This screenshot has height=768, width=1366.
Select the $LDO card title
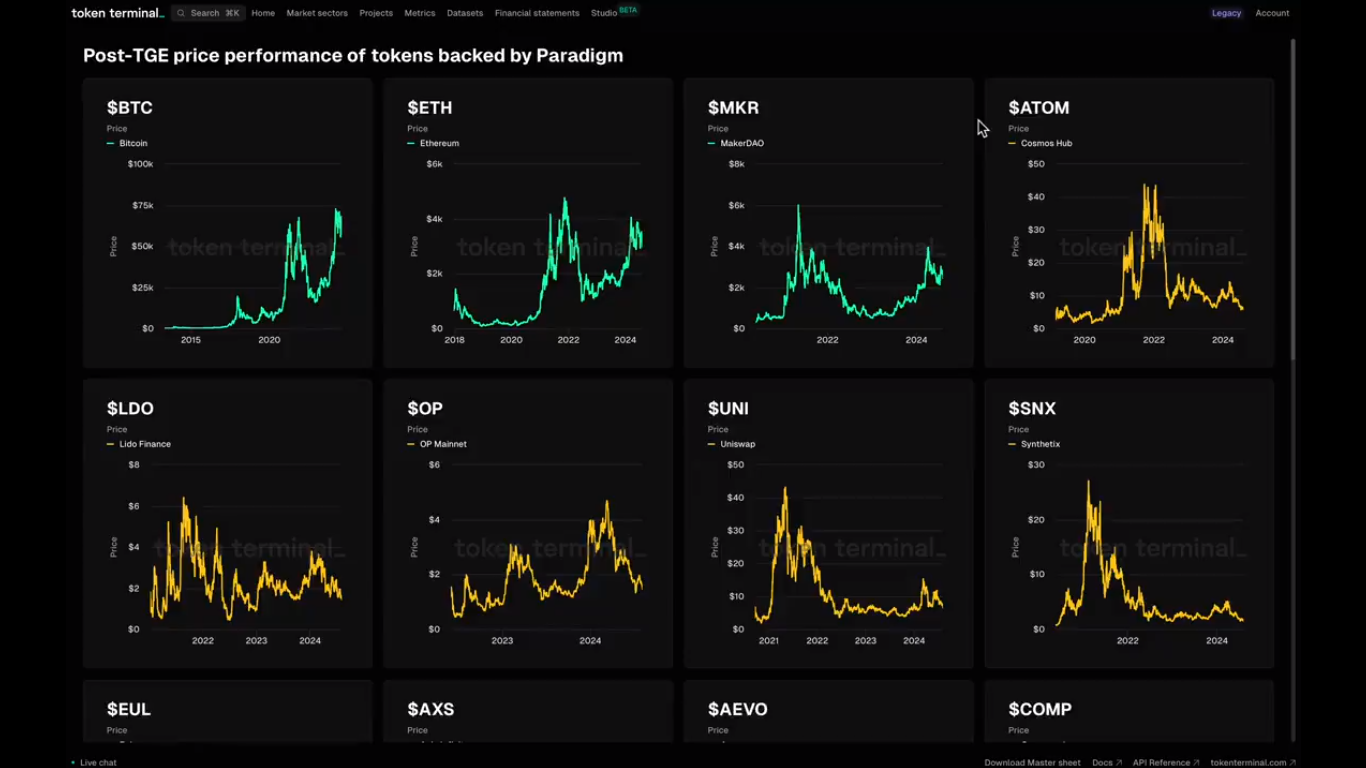tap(130, 409)
